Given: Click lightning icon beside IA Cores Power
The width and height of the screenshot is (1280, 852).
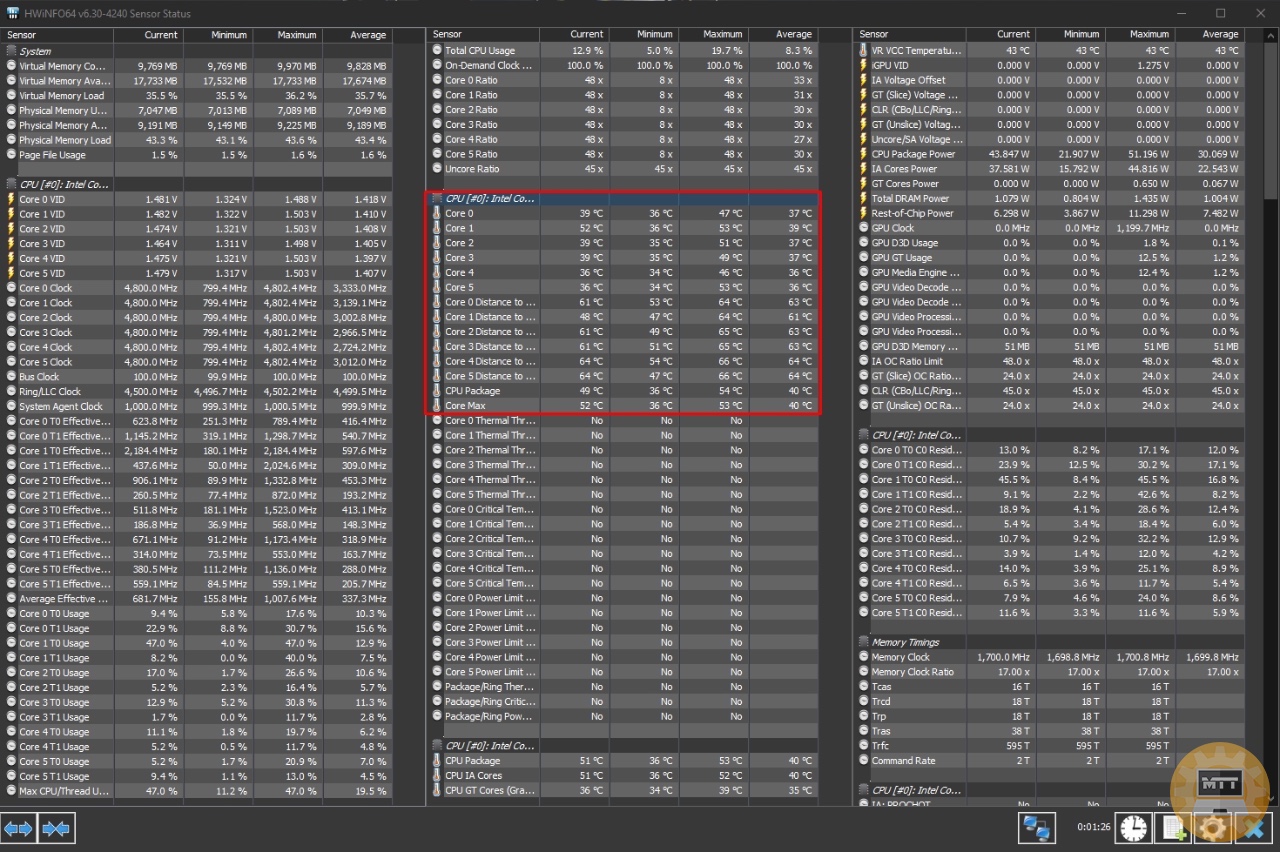Looking at the screenshot, I should [864, 169].
